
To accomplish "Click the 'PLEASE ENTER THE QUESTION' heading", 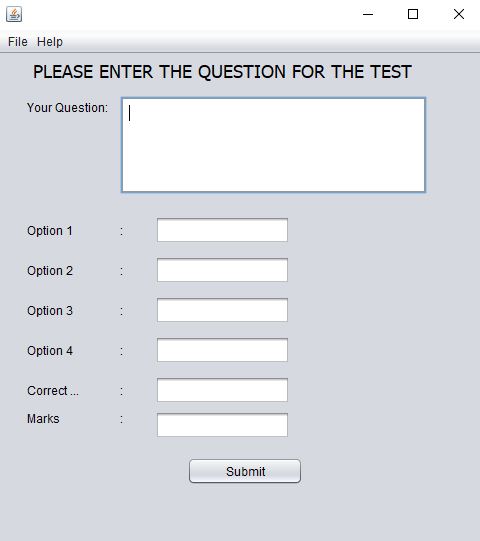I will coord(222,72).
